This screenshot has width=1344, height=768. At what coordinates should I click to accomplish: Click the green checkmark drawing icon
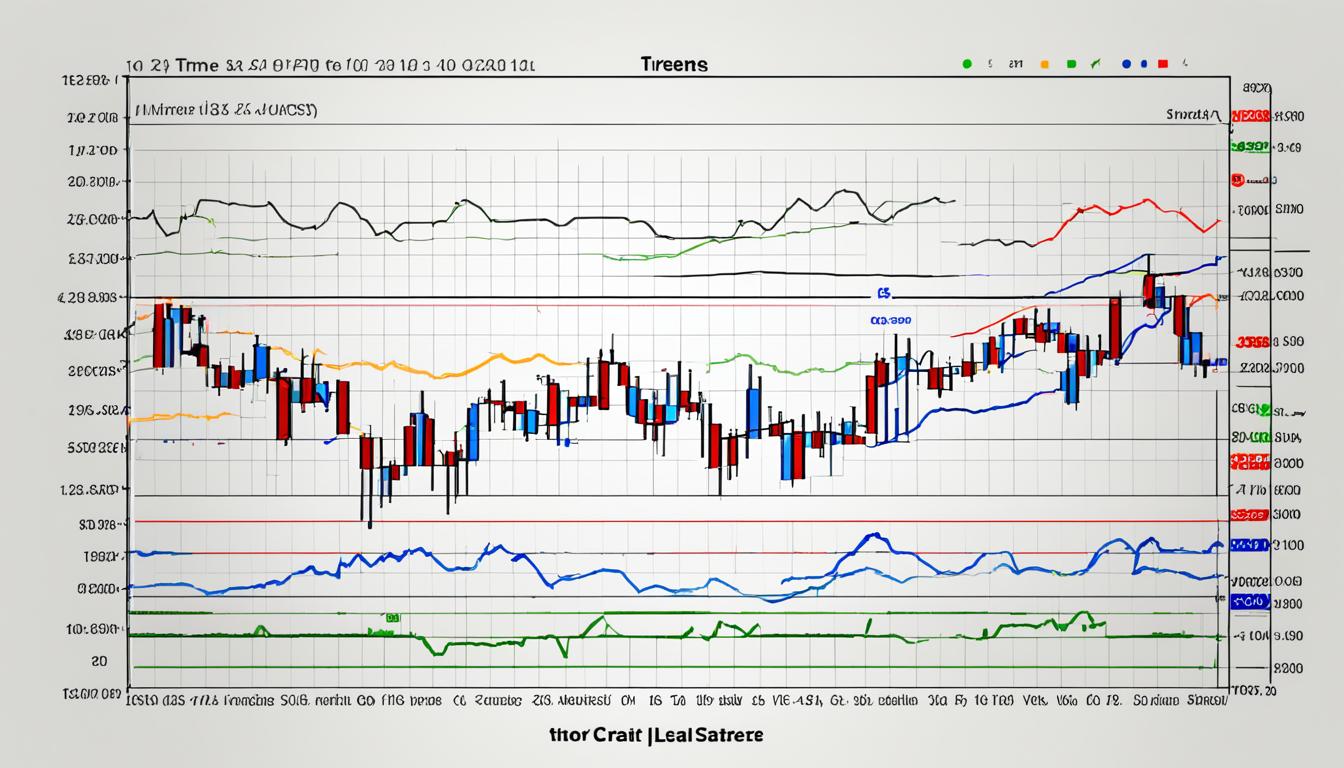(x=1096, y=63)
